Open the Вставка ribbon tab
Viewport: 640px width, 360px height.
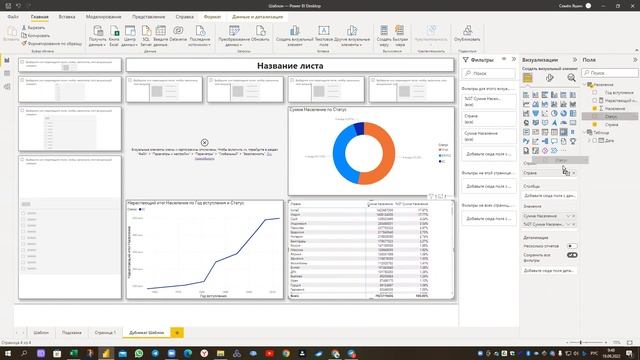point(67,17)
